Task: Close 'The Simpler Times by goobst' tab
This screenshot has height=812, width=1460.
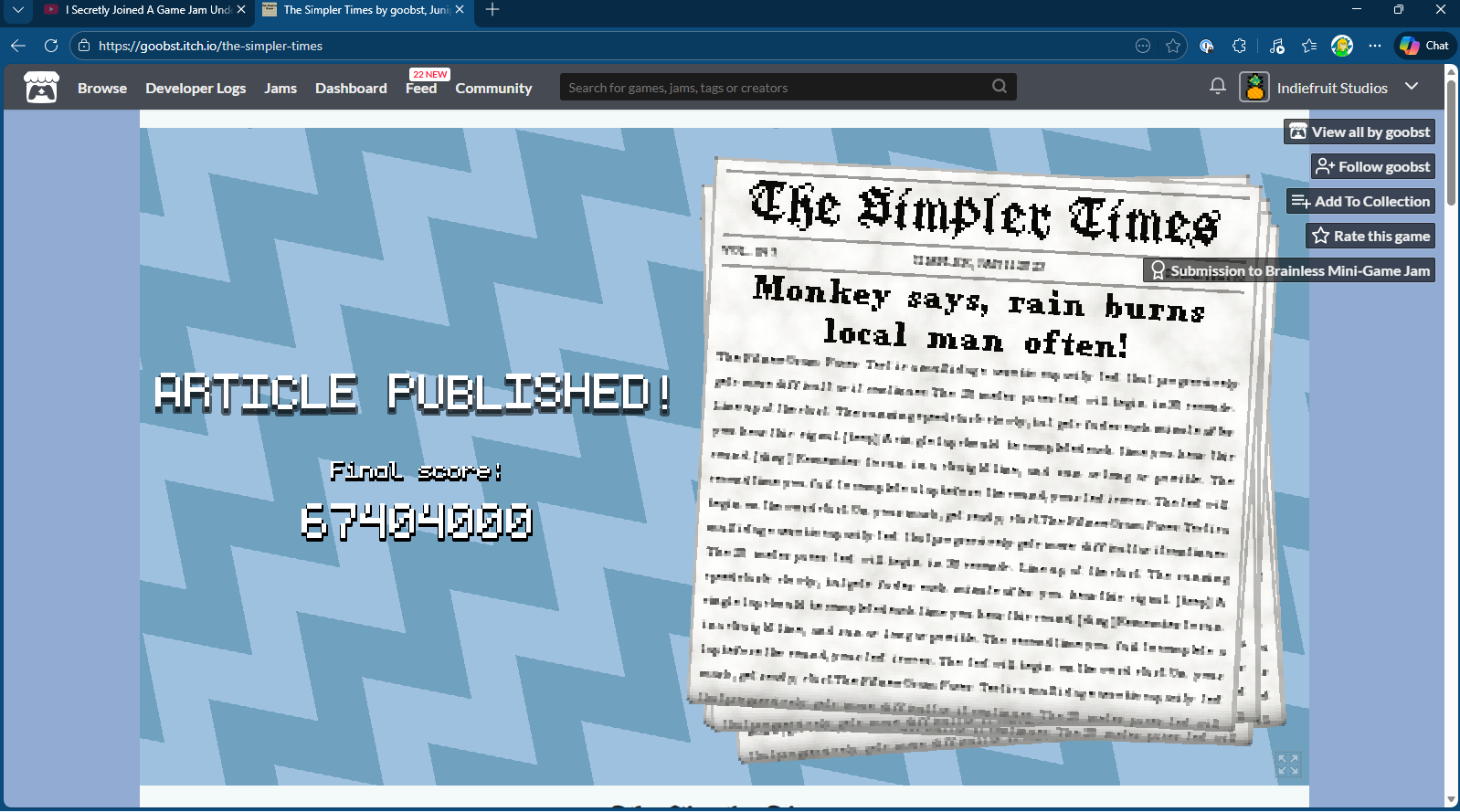Action: 460,9
